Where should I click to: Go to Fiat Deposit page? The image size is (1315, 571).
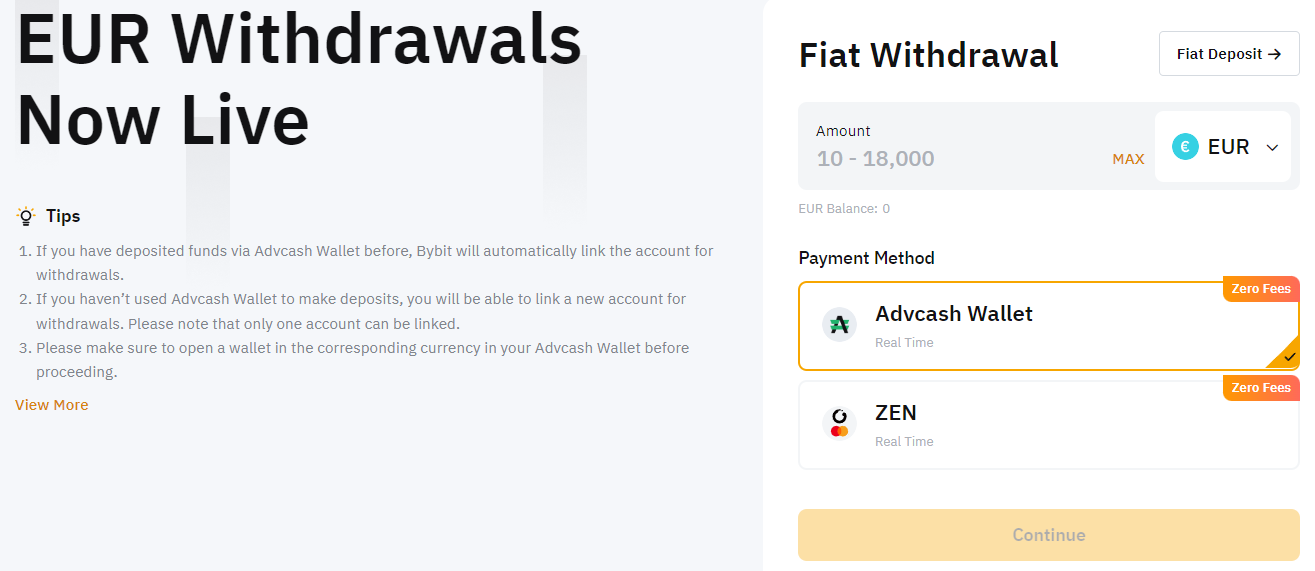click(1229, 54)
